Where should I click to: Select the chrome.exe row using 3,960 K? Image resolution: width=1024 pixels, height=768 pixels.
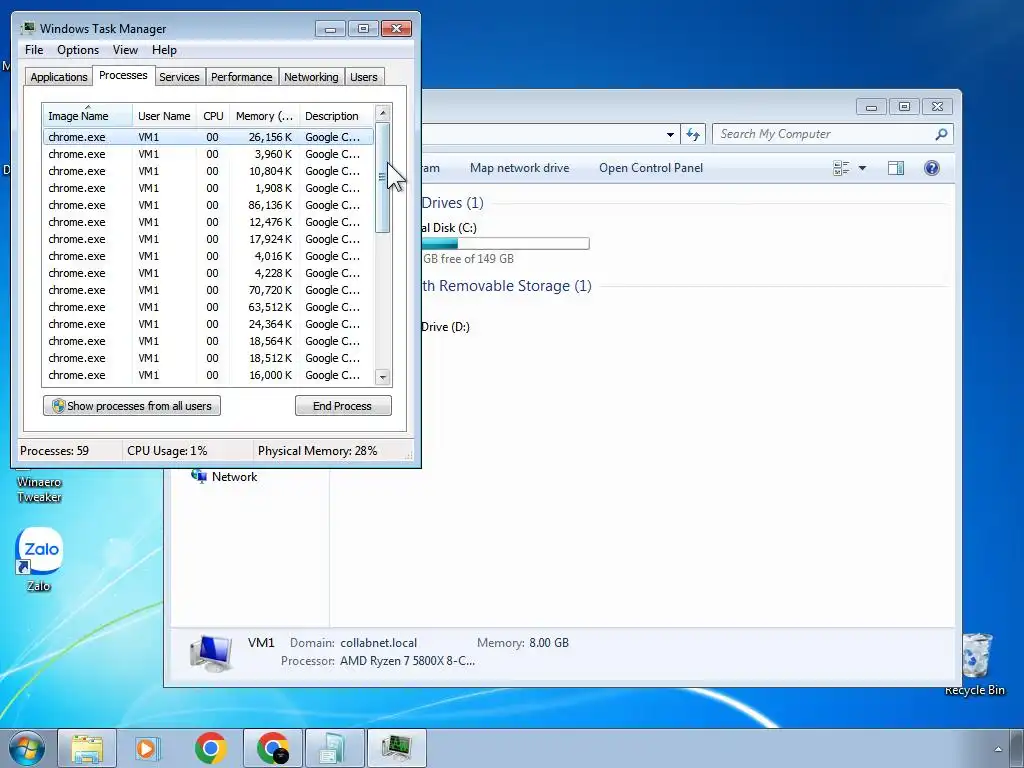point(208,154)
